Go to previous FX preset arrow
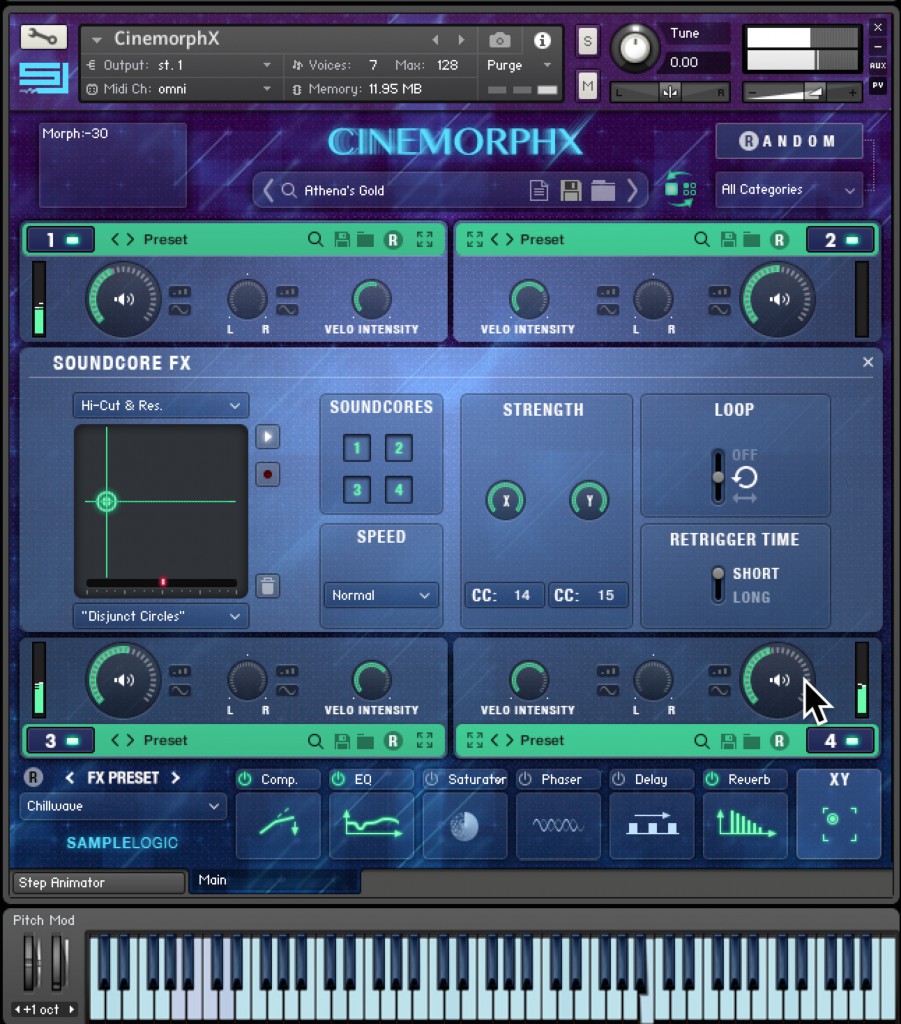The image size is (901, 1024). pyautogui.click(x=69, y=778)
